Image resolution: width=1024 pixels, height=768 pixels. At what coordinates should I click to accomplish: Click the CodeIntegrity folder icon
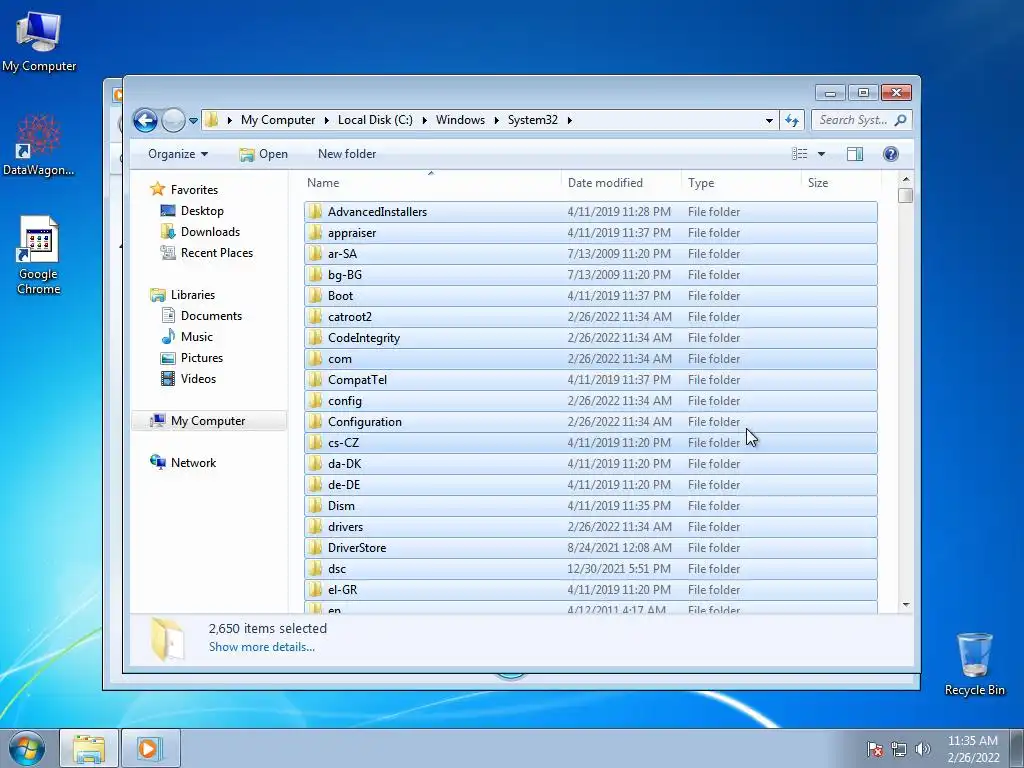(315, 338)
